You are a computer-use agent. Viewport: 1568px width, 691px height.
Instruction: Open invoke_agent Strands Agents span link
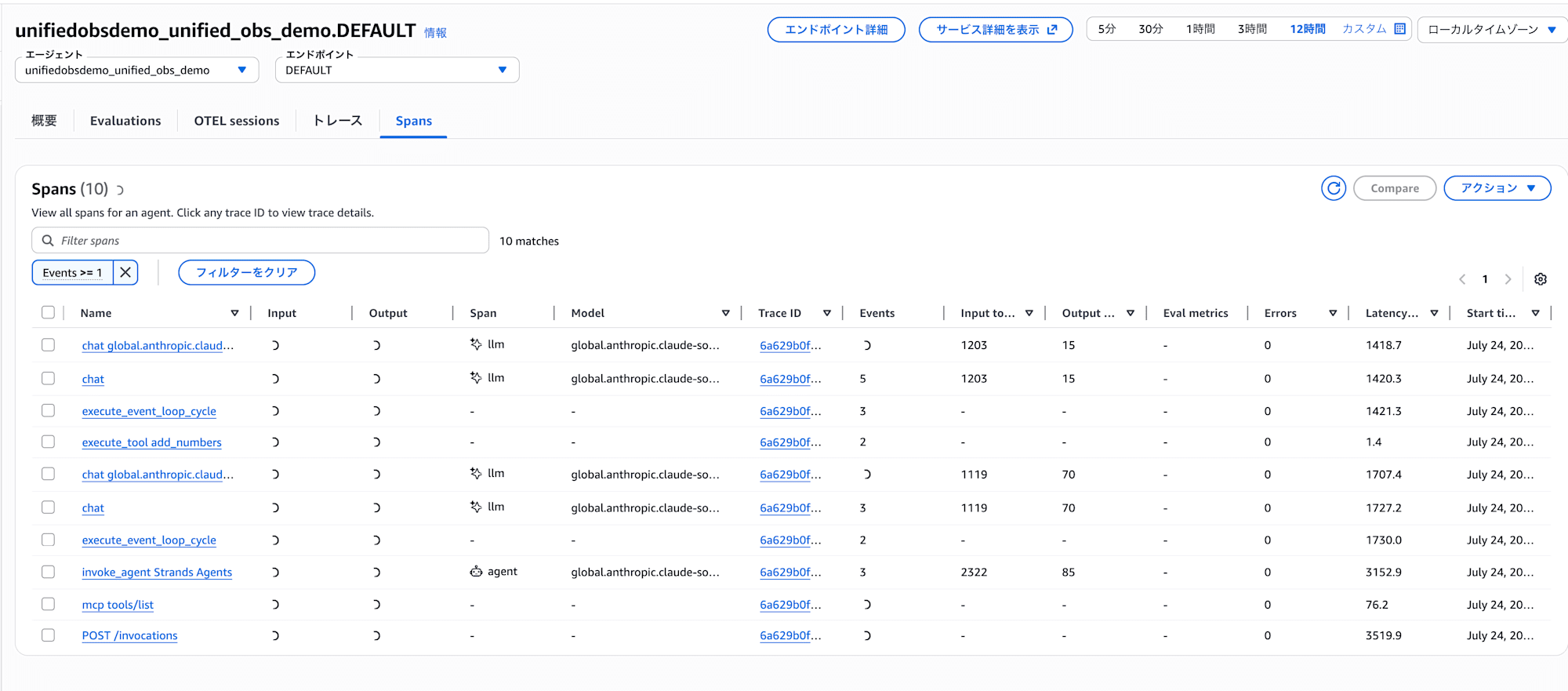157,573
